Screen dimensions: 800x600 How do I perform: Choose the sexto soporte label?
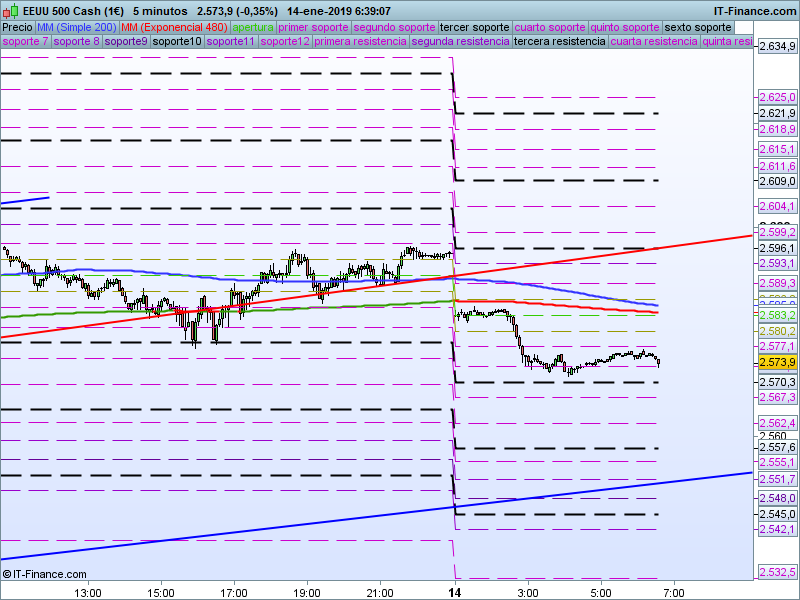(698, 28)
